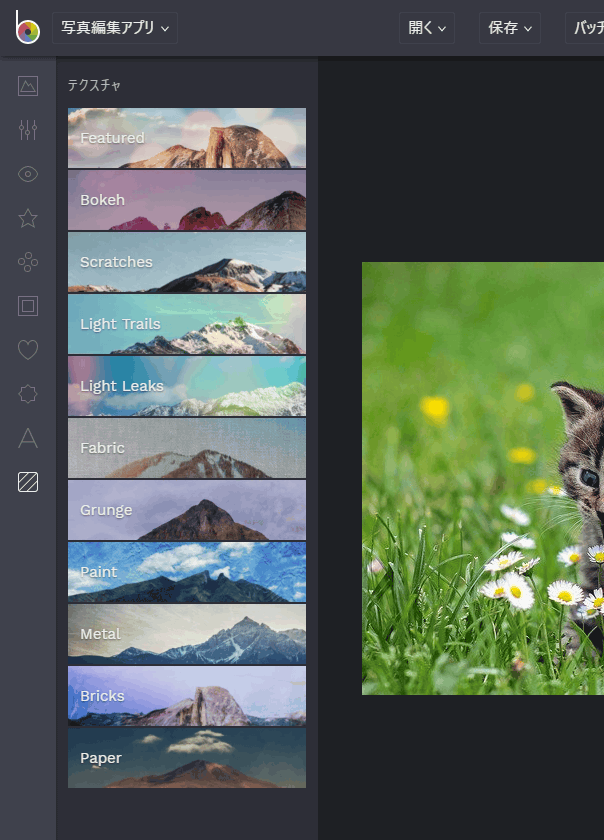Select the Bokeh texture category
This screenshot has height=840, width=604.
[187, 200]
